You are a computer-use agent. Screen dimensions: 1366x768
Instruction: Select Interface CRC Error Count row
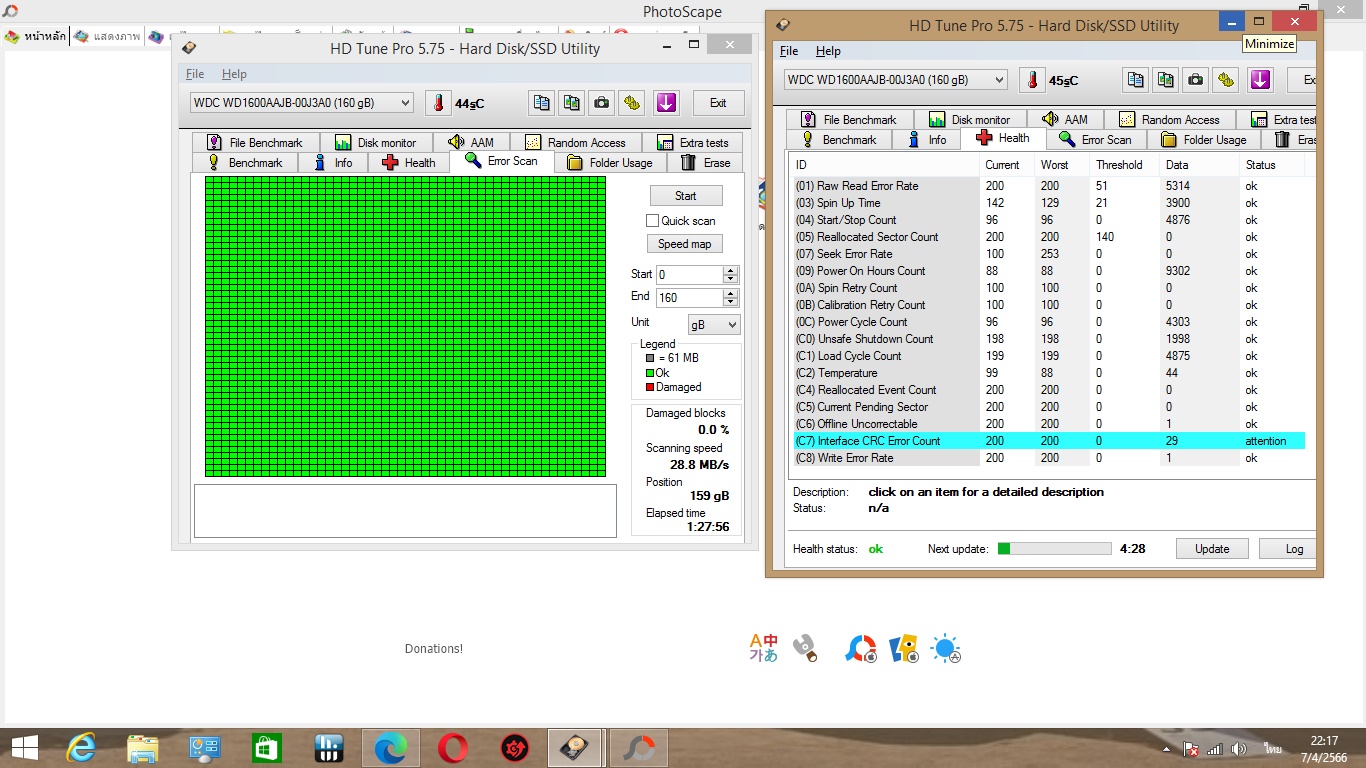[1049, 441]
